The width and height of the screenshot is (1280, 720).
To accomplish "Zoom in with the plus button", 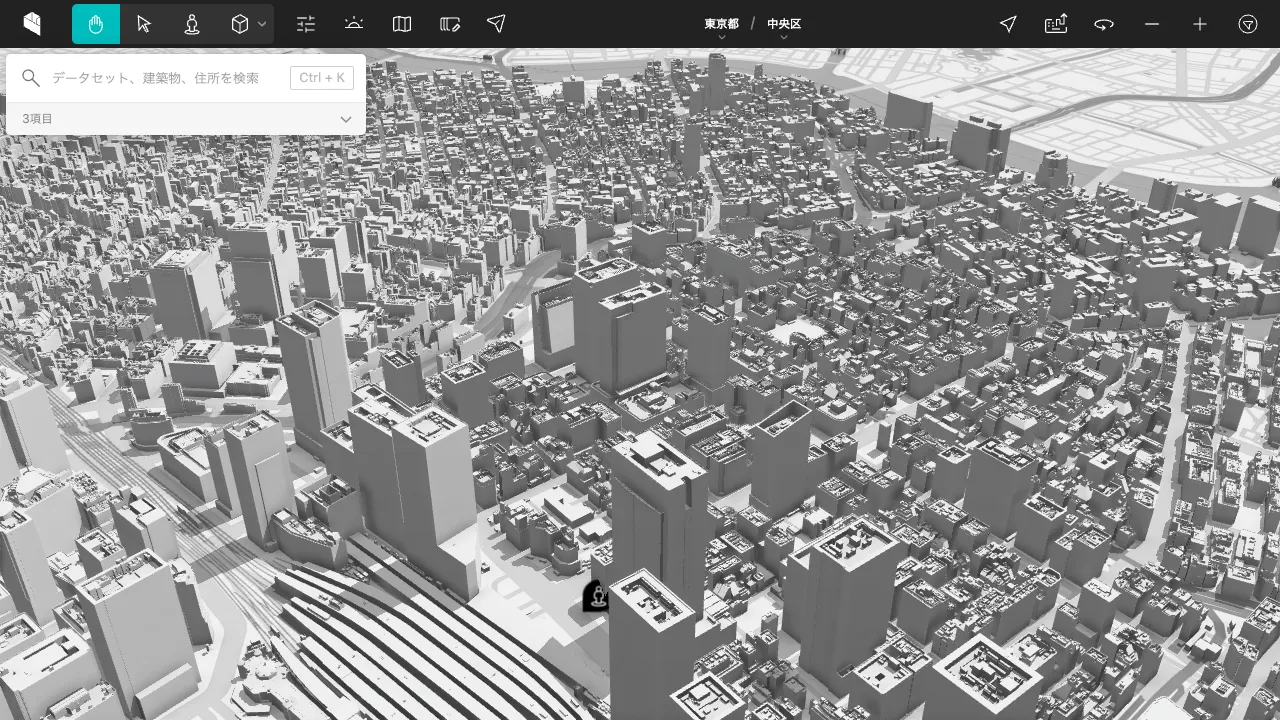I will 1200,24.
